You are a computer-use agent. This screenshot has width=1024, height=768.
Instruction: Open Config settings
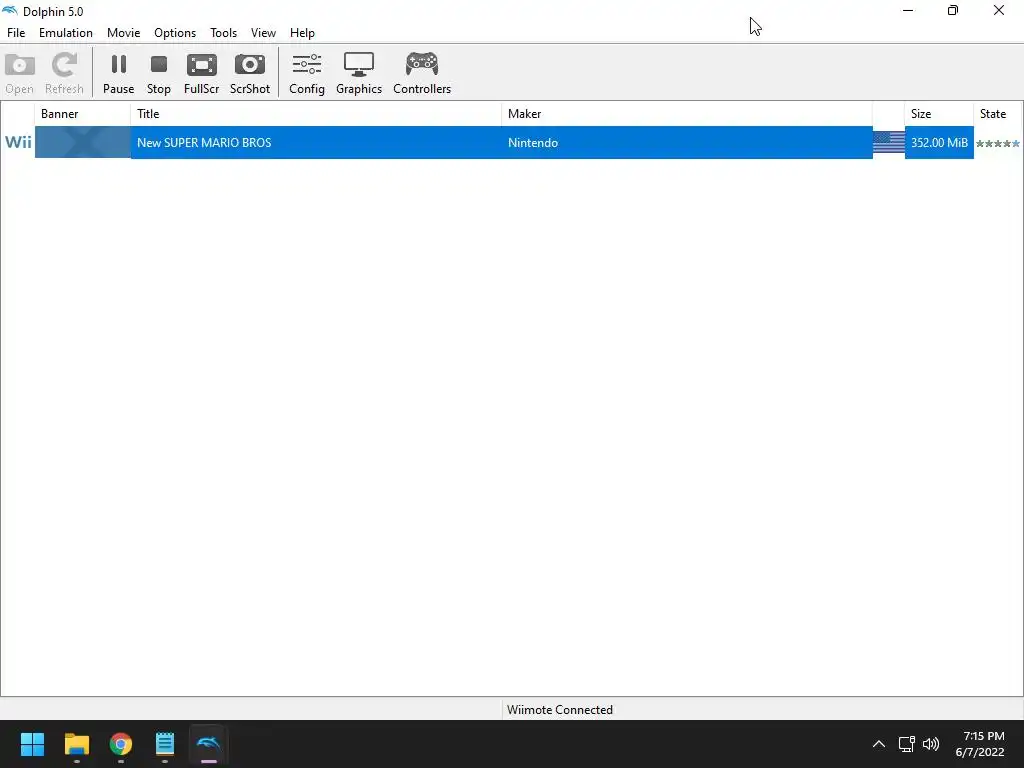307,73
